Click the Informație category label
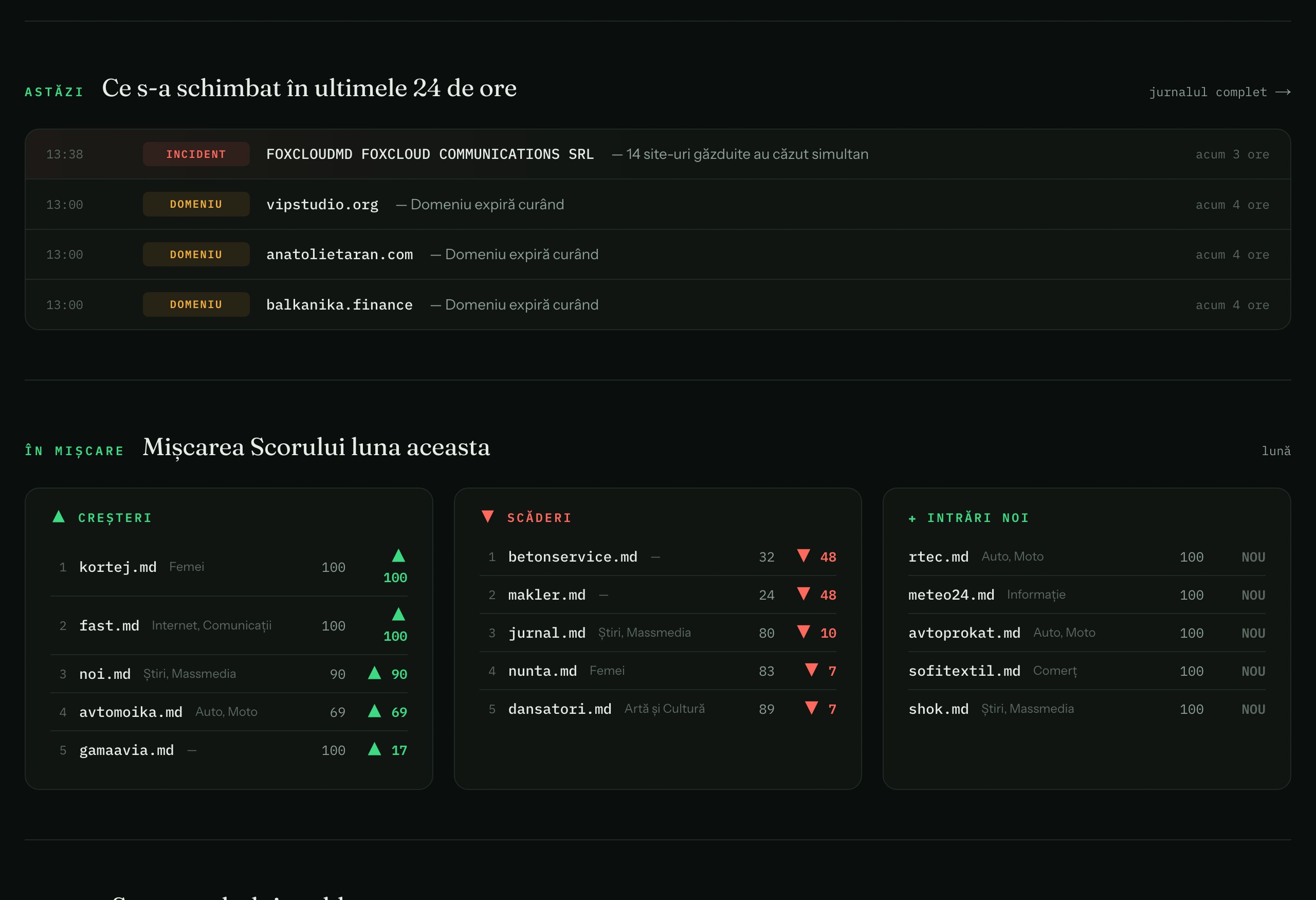This screenshot has width=1316, height=900. point(1036,595)
